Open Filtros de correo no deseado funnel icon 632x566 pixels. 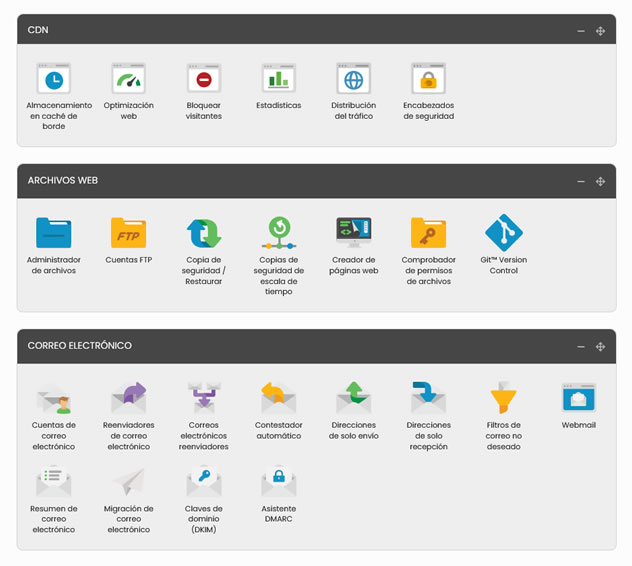coord(503,398)
